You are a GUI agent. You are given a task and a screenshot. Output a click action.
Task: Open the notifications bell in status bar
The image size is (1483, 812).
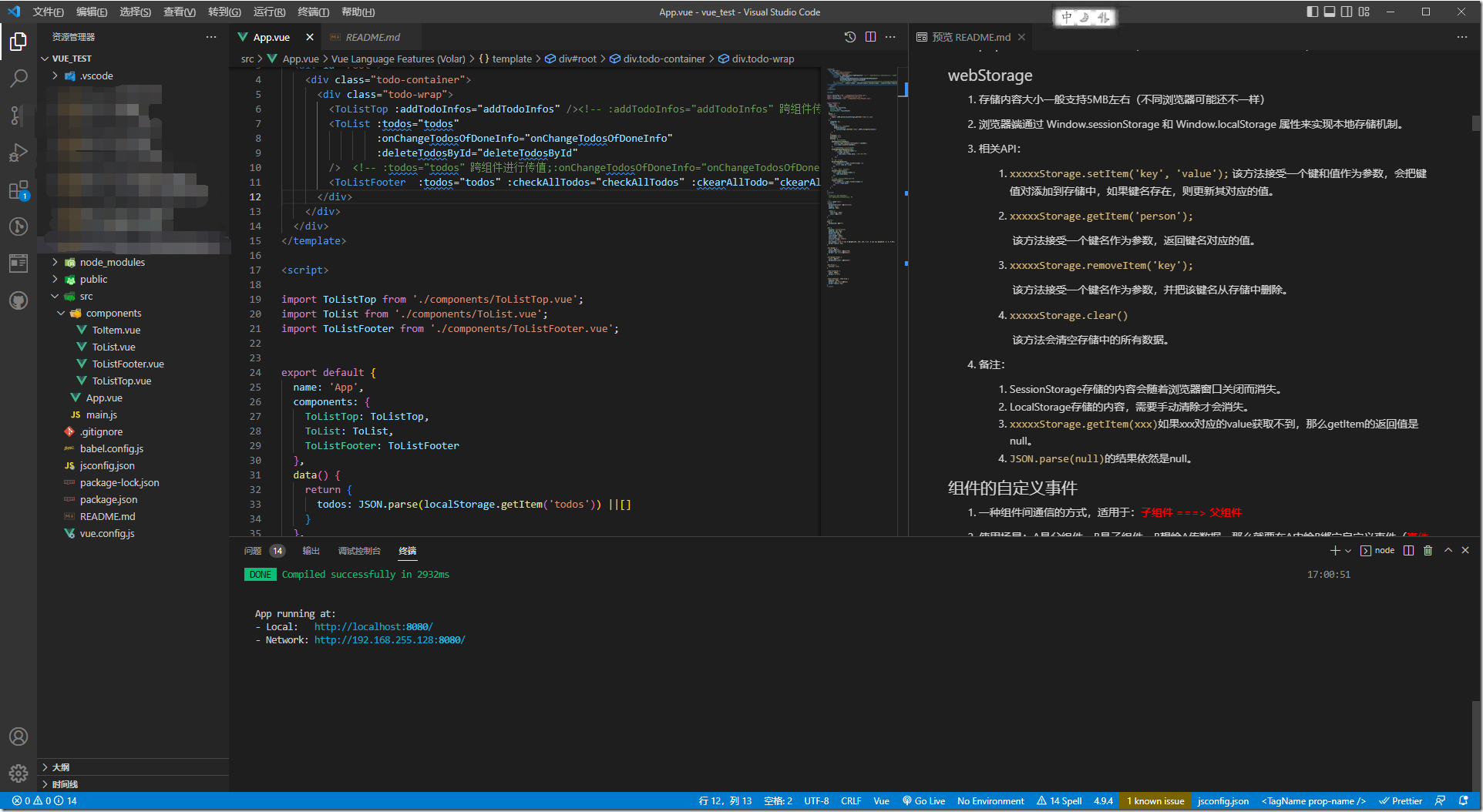click(1463, 801)
